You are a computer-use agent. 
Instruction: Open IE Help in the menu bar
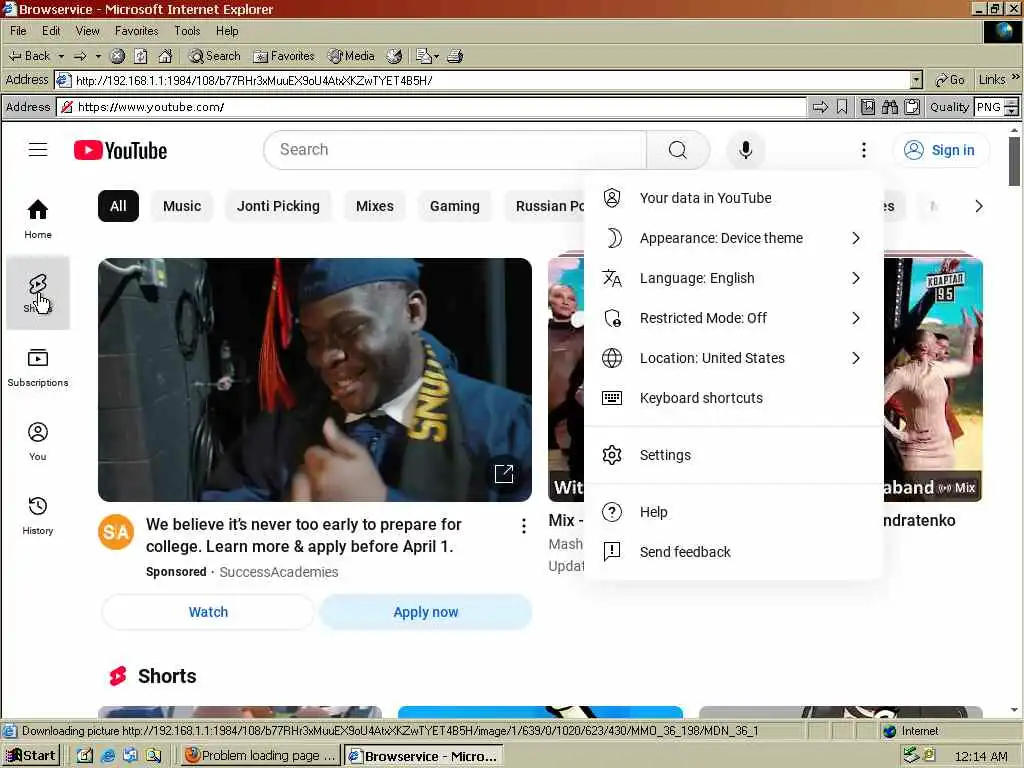(x=227, y=31)
